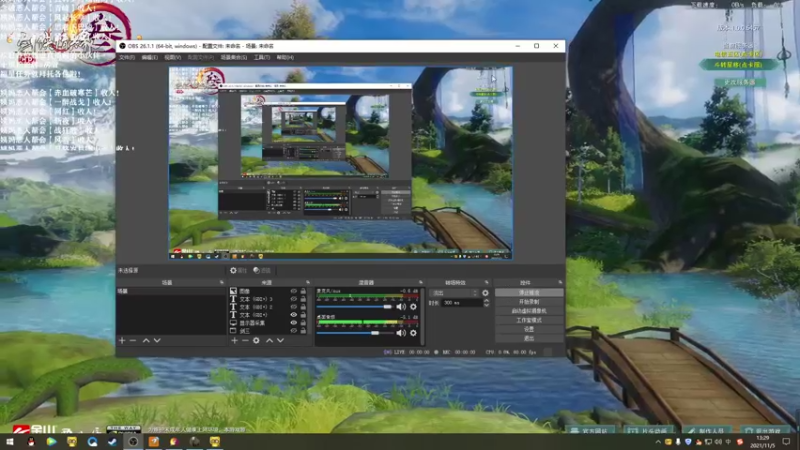Click the 停止推流 button

[529, 293]
